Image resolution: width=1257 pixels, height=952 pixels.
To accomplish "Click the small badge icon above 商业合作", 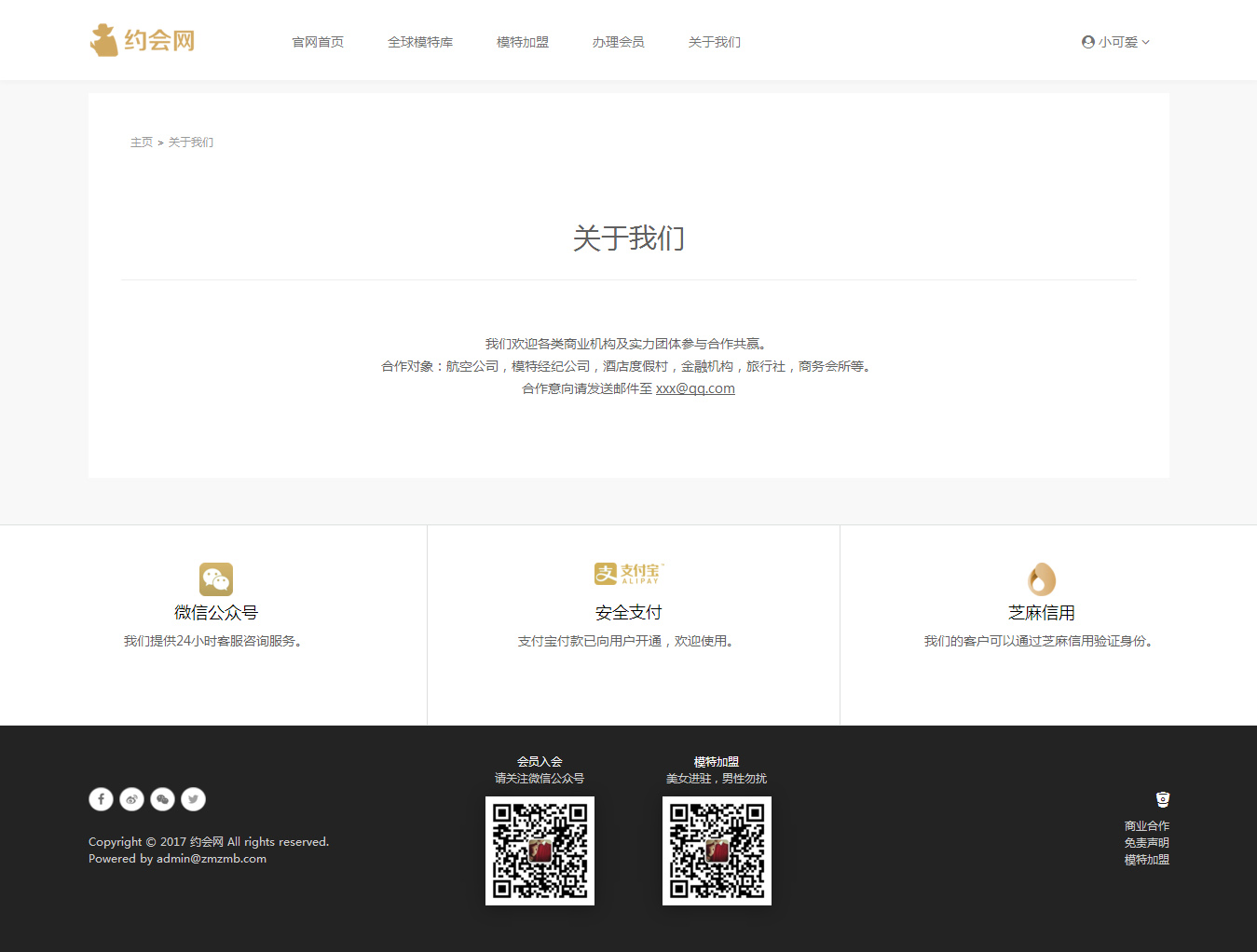I will [x=1162, y=799].
